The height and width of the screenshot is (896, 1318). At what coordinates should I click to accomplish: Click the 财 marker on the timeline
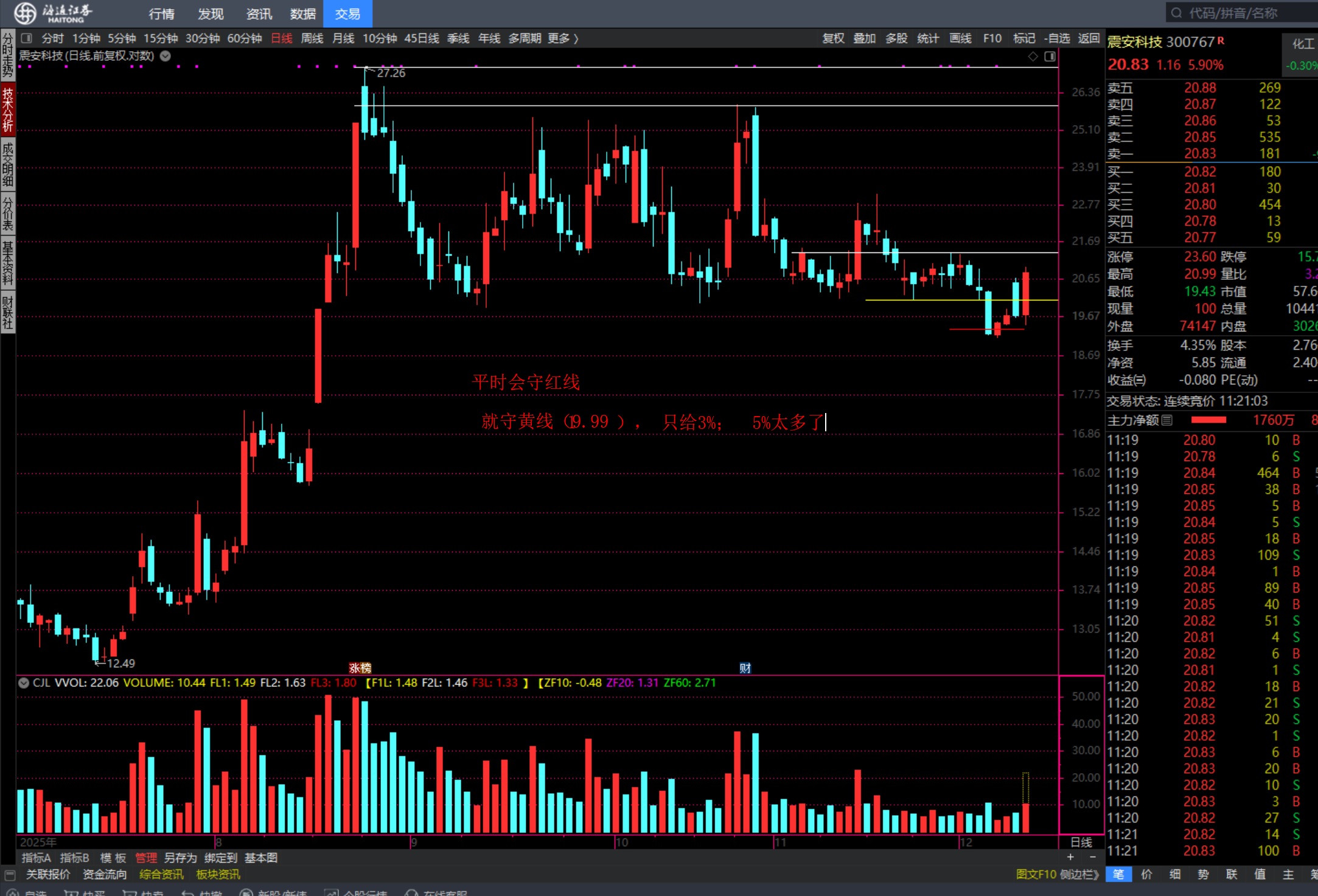[x=745, y=668]
